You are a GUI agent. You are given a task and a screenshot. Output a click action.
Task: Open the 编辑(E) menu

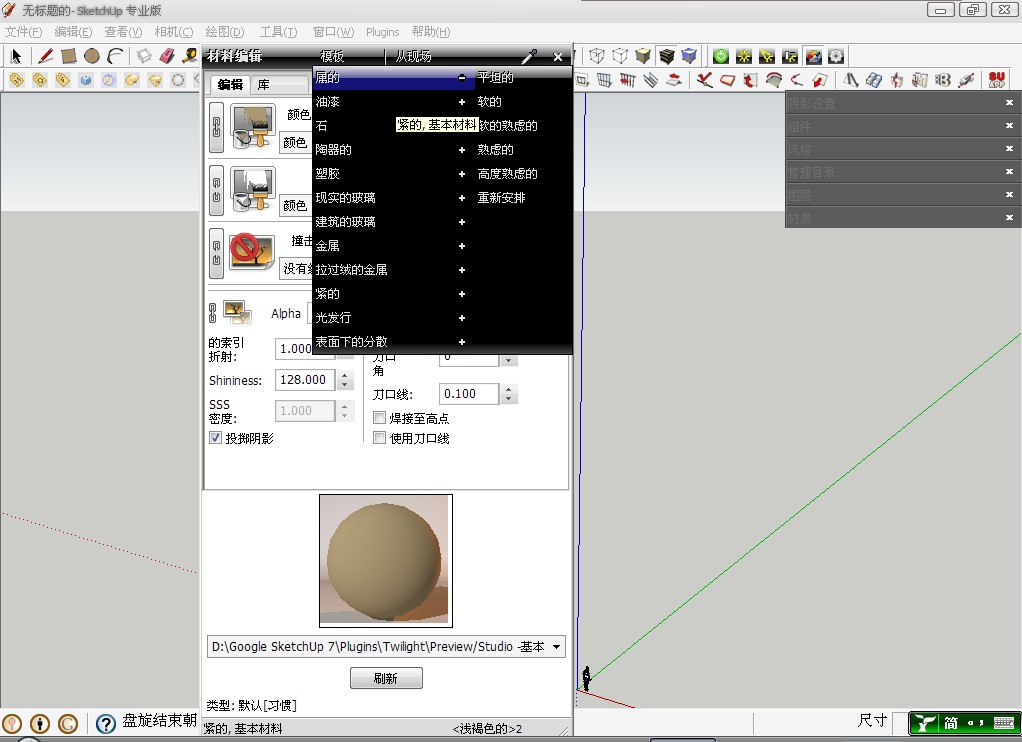click(x=73, y=32)
